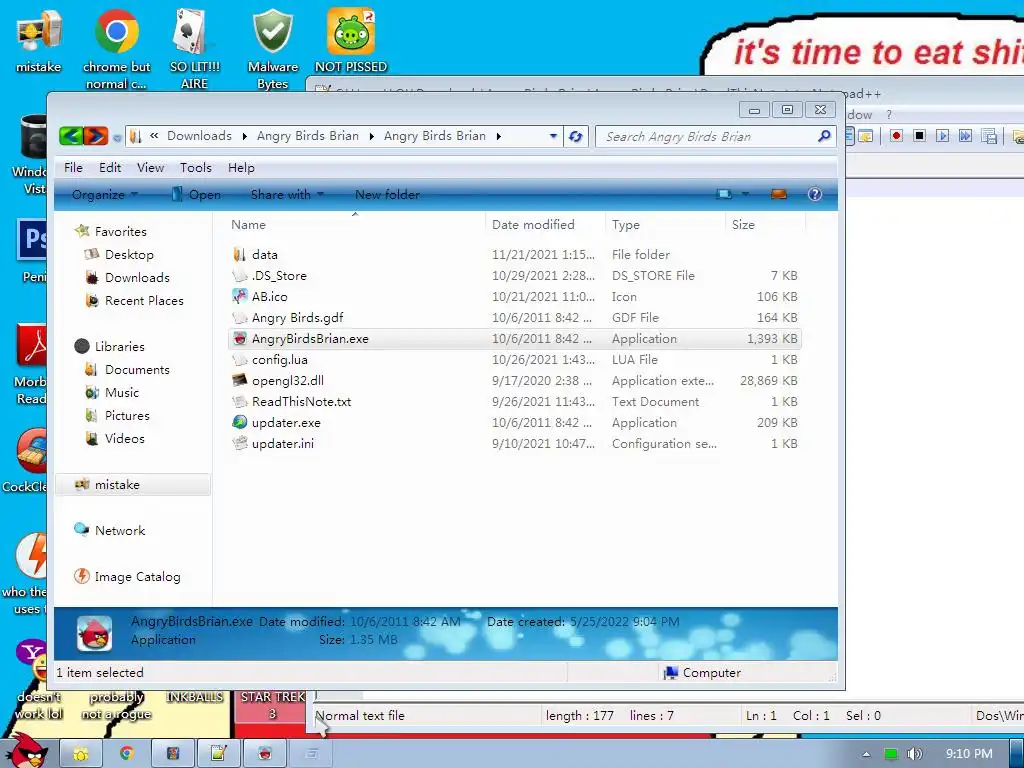Open the Tools menu
The height and width of the screenshot is (768, 1024).
(195, 168)
